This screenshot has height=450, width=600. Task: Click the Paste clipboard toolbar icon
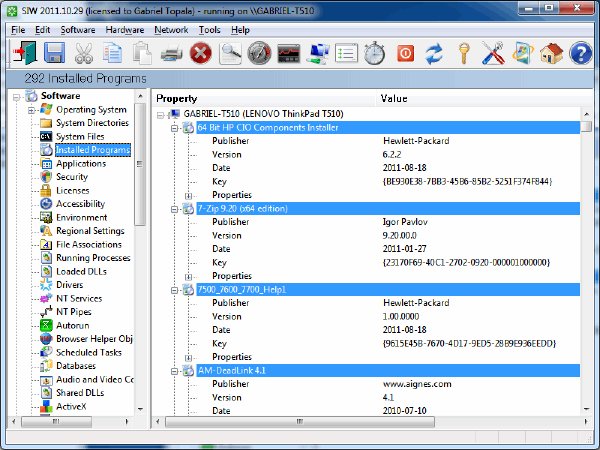coord(142,53)
